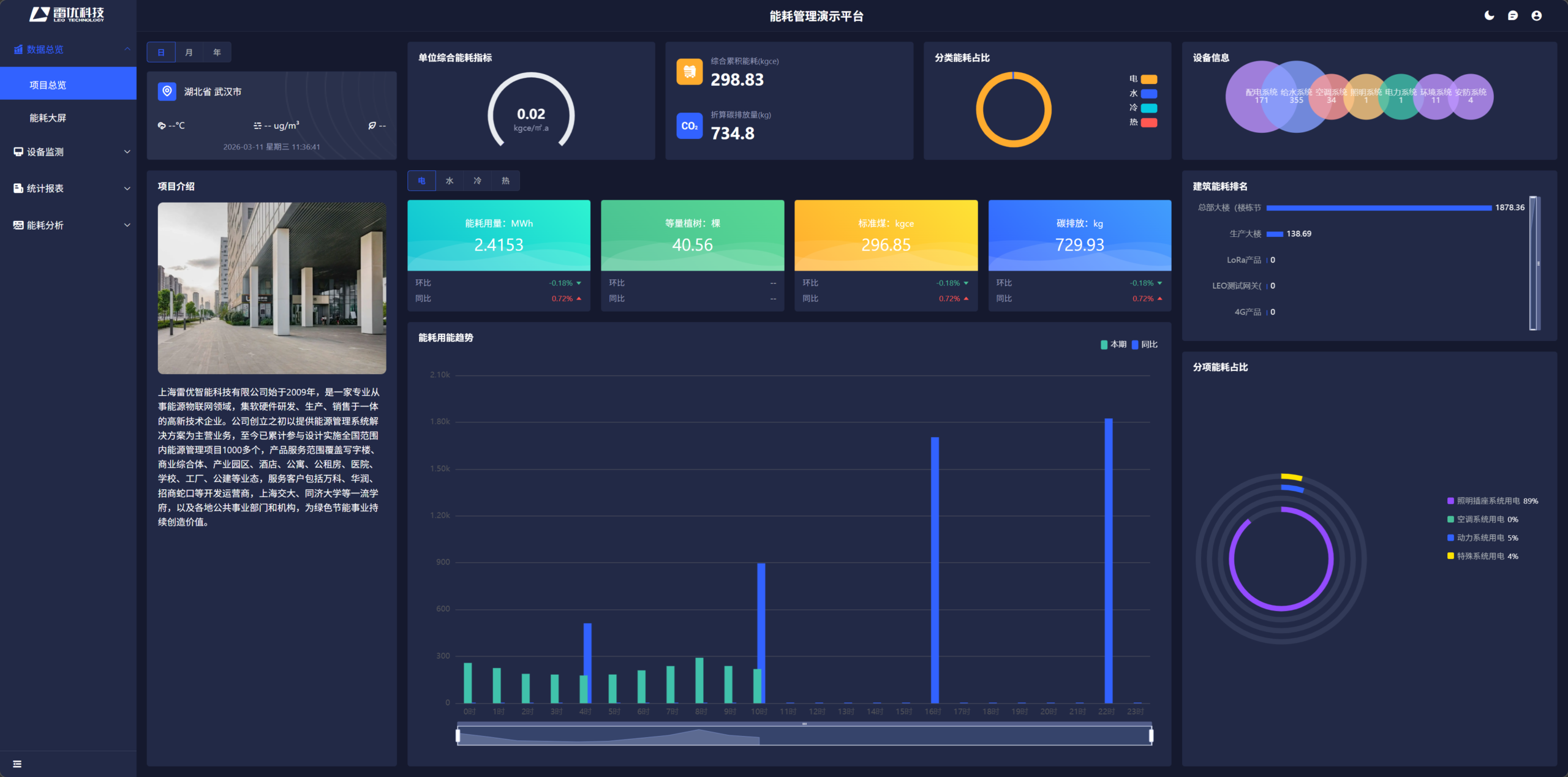Click the 电 orange legend swatch
Image resolution: width=1568 pixels, height=777 pixels.
(x=1149, y=79)
